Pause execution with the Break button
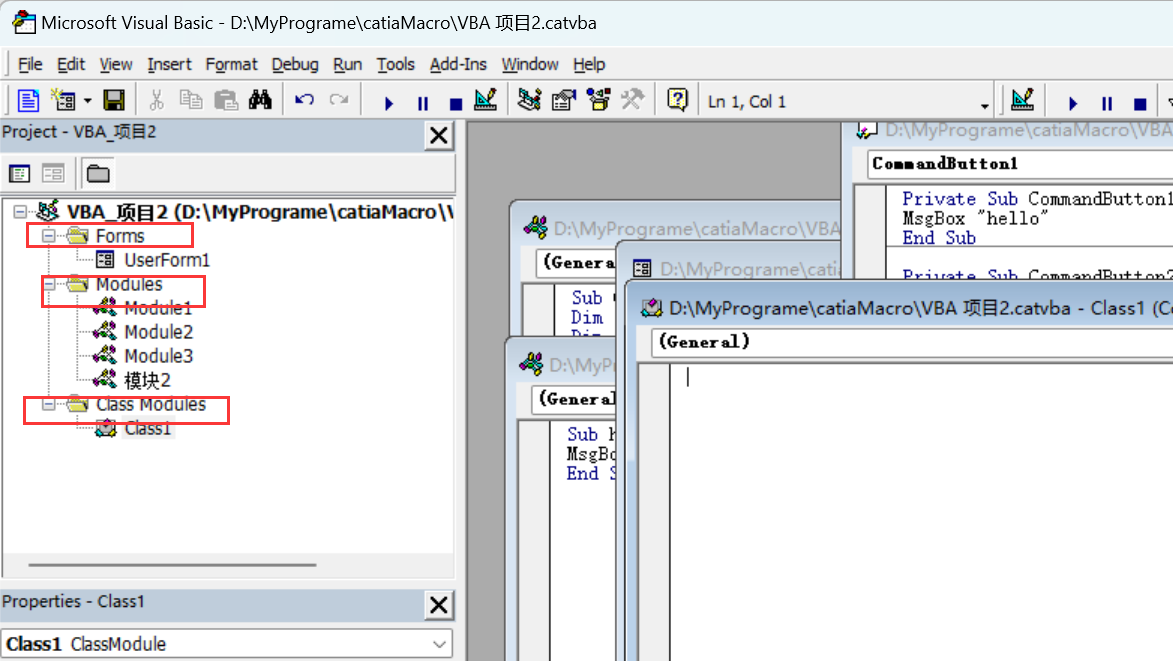1173x661 pixels. [x=423, y=103]
